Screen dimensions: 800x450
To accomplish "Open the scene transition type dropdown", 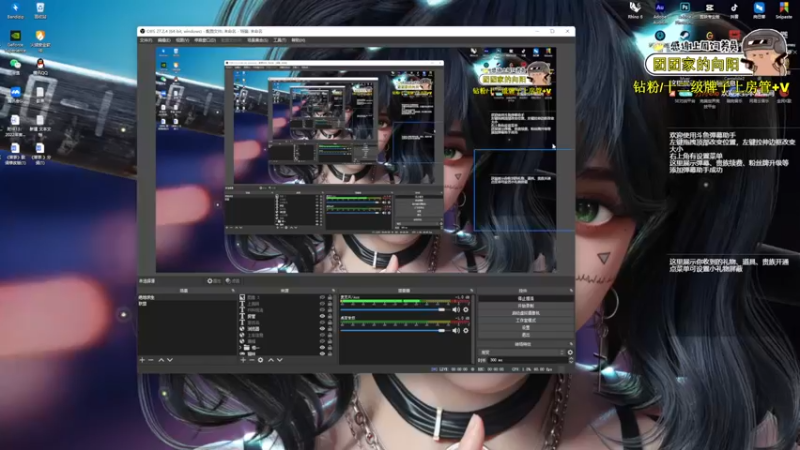I will (522, 352).
